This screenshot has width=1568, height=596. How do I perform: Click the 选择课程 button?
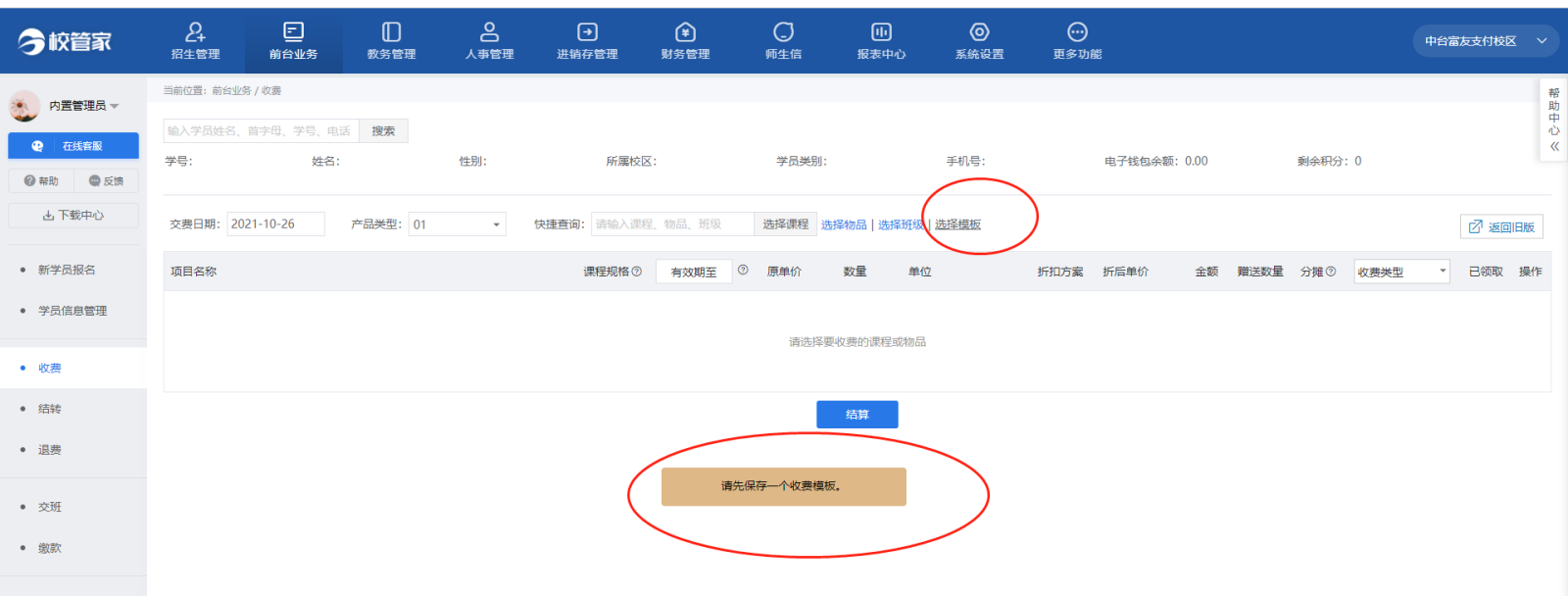(786, 224)
